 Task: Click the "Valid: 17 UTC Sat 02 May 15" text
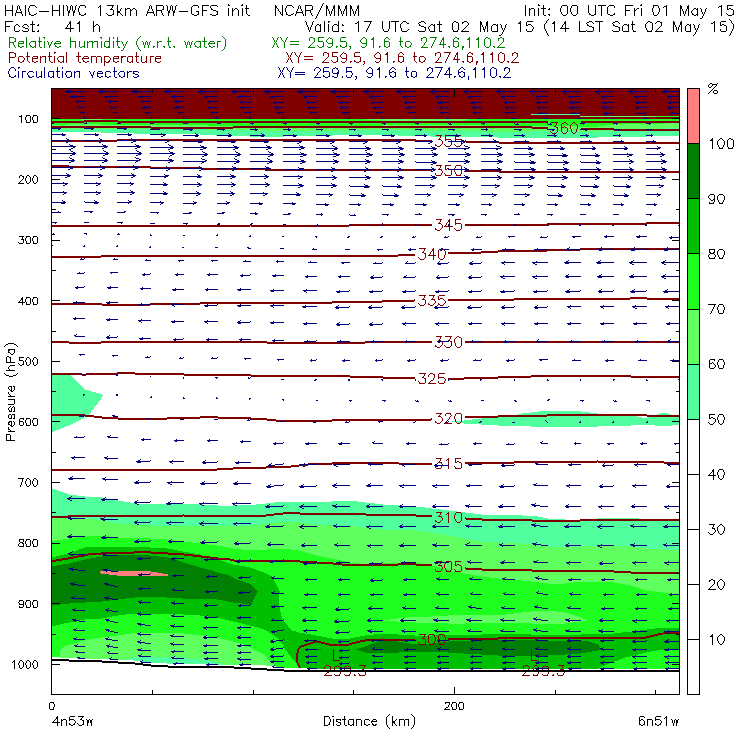click(x=421, y=26)
